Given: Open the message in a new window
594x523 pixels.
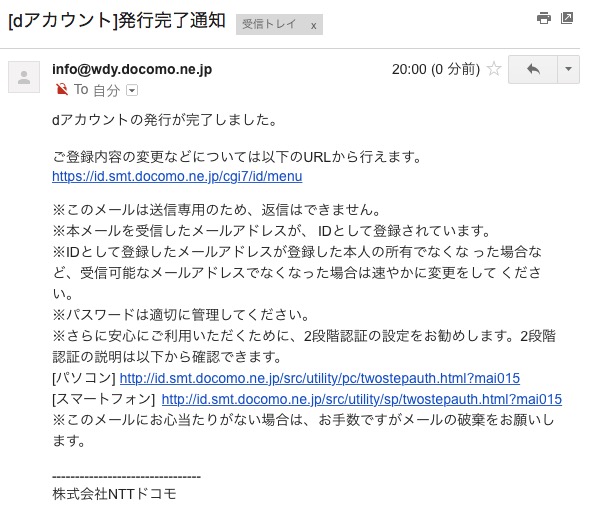Looking at the screenshot, I should coord(567,18).
